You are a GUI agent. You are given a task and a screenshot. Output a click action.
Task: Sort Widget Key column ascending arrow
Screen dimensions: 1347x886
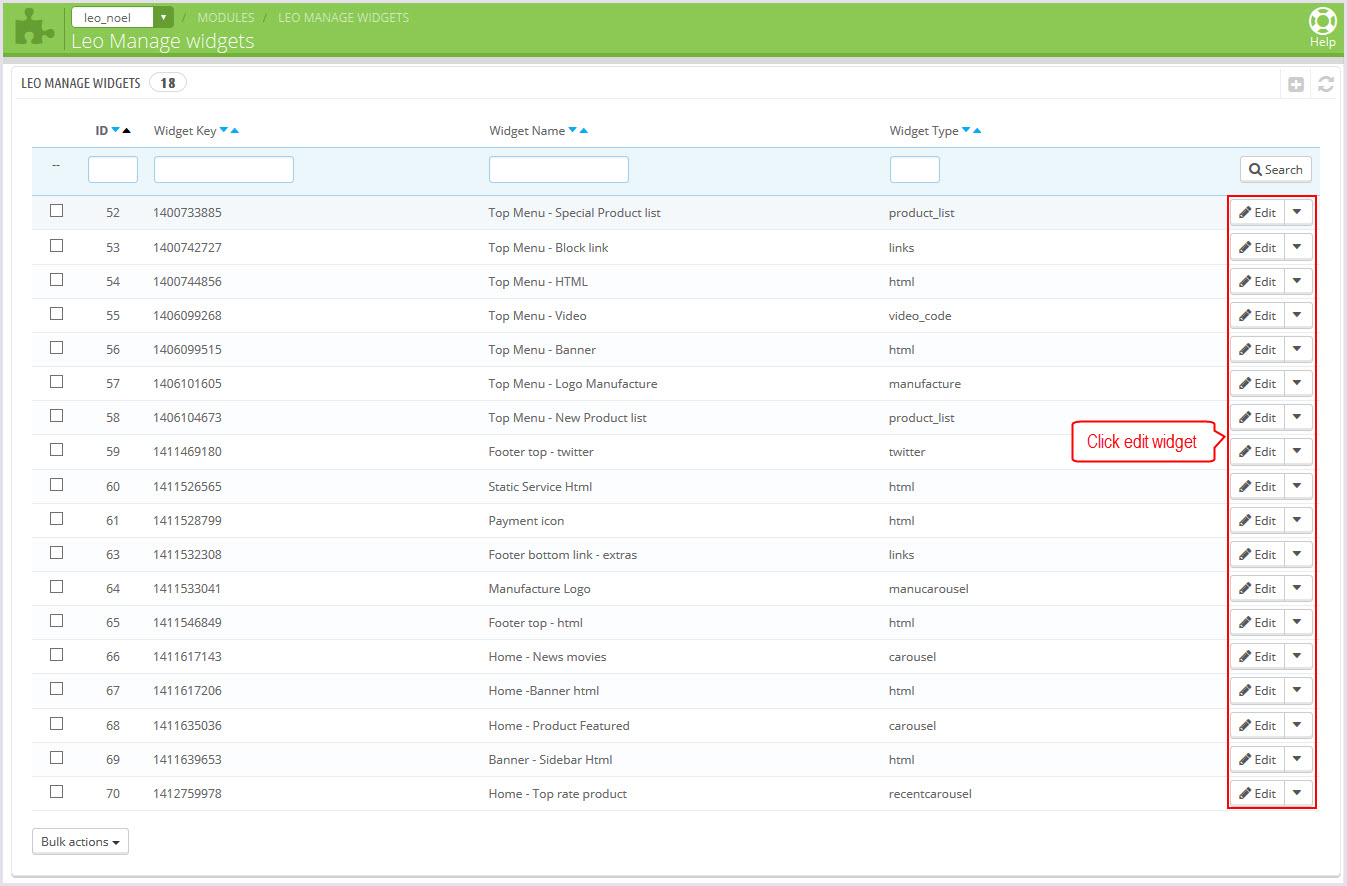(x=235, y=131)
